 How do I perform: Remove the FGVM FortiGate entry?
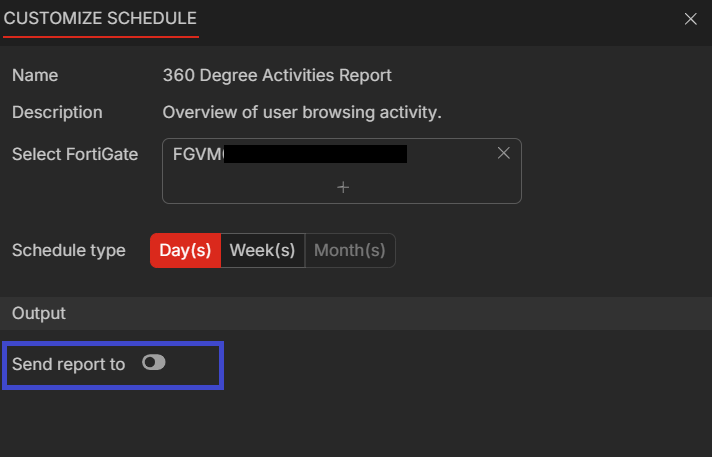[503, 153]
